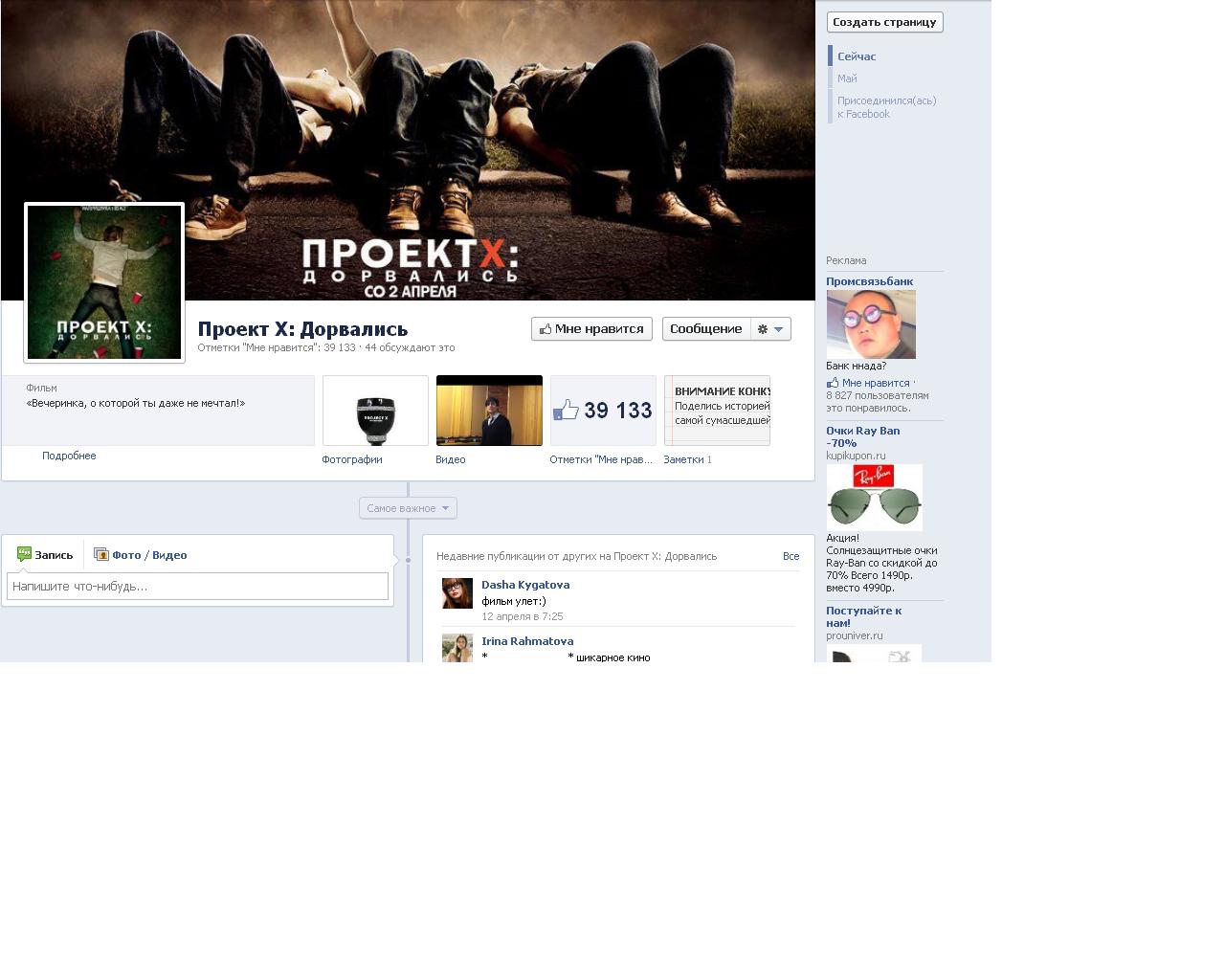Open Dasha Kygatova's profile name link
The image size is (1225, 980).
[525, 585]
